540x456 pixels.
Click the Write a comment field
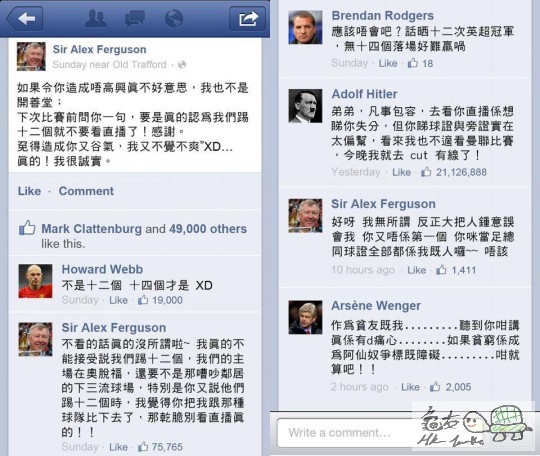tap(344, 433)
